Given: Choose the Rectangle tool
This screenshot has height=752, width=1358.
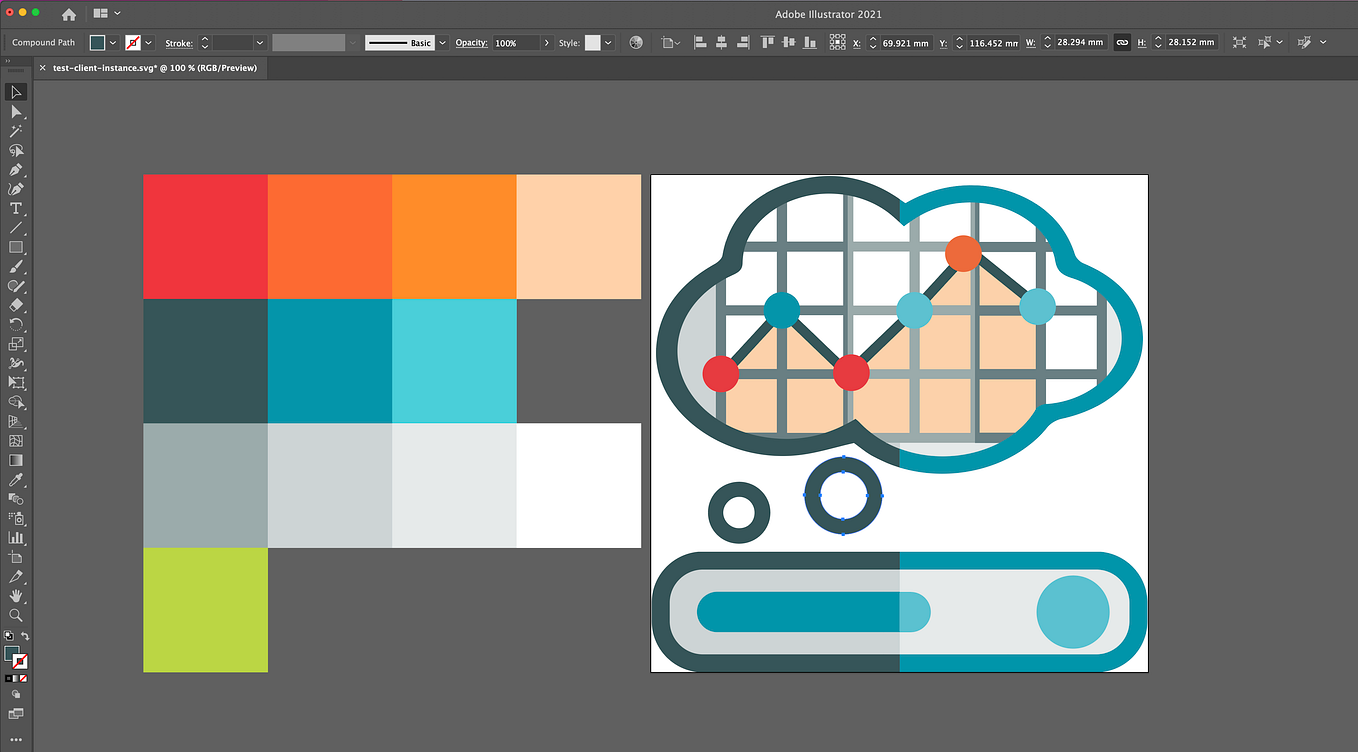Looking at the screenshot, I should (x=16, y=247).
